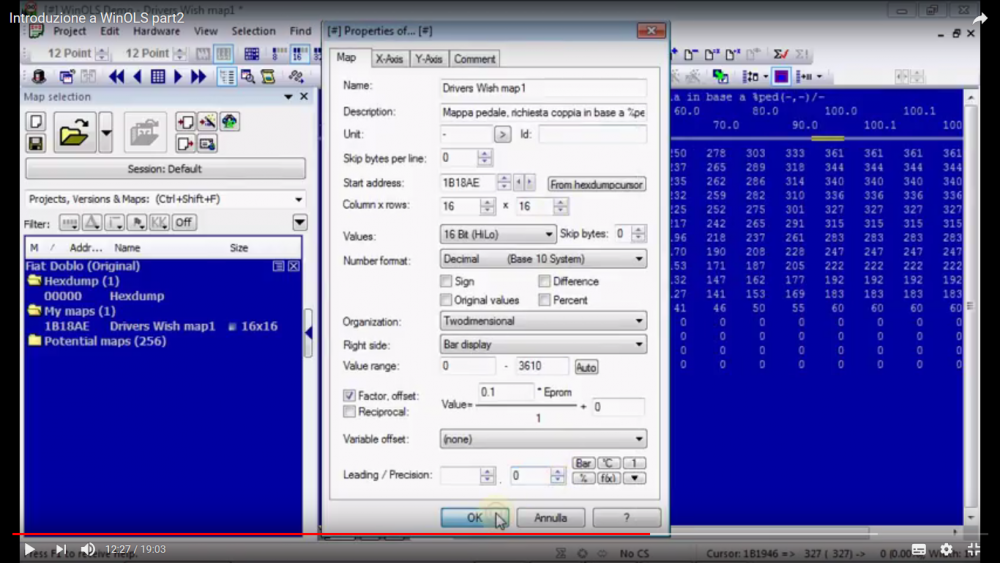The height and width of the screenshot is (563, 1000).
Task: Click the Name input field
Action: click(543, 88)
